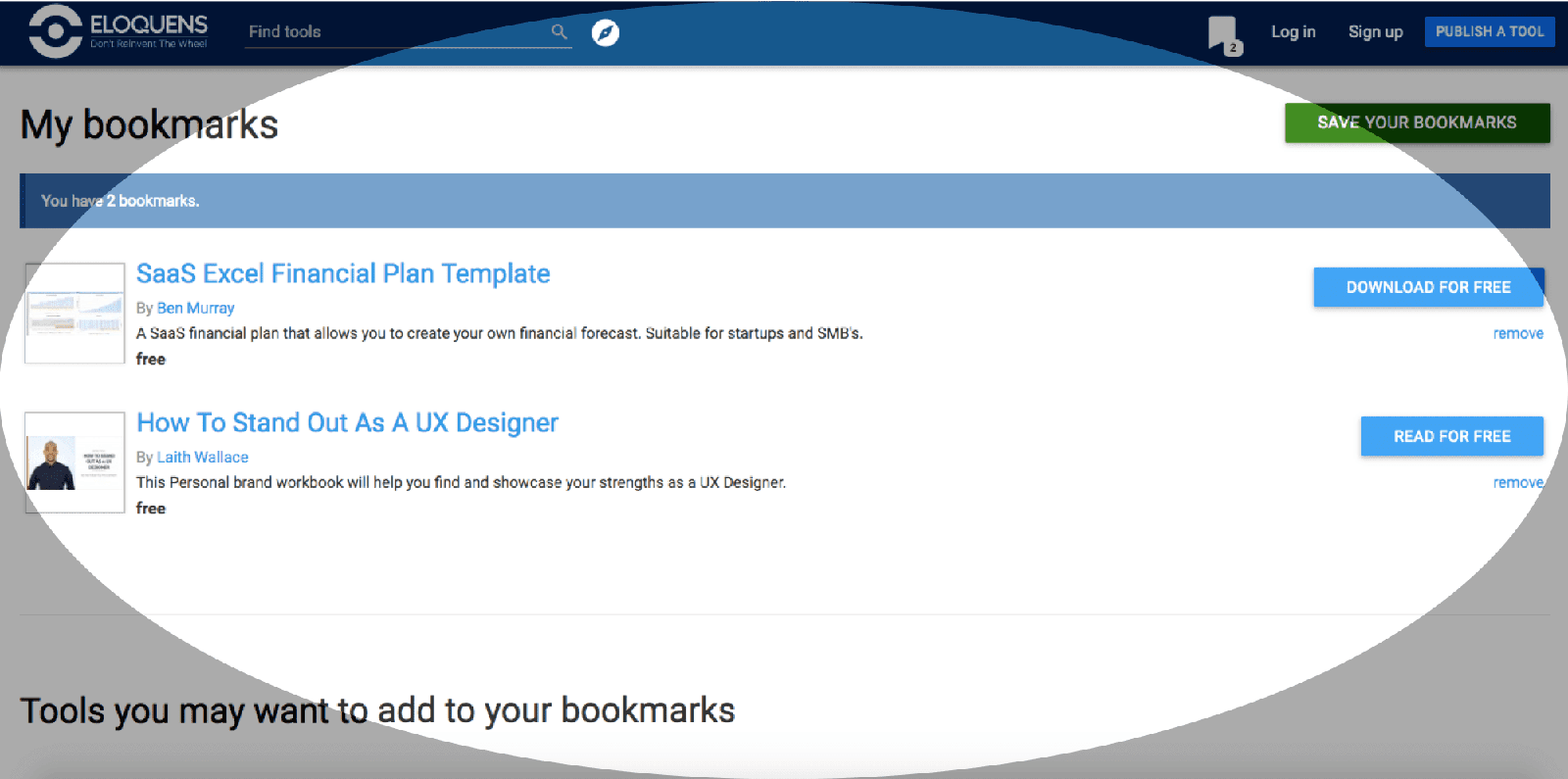The height and width of the screenshot is (779, 1568).
Task: Open the compass explore icon
Action: pyautogui.click(x=606, y=32)
